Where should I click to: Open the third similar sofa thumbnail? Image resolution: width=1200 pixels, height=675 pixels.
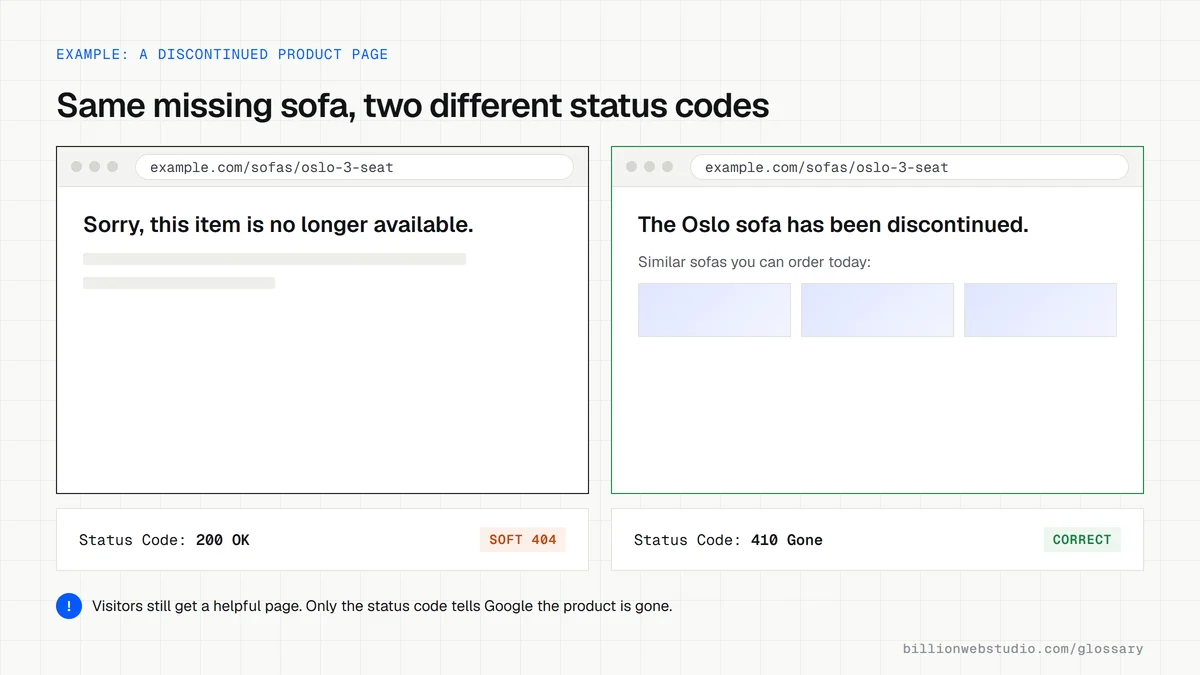pos(1040,310)
